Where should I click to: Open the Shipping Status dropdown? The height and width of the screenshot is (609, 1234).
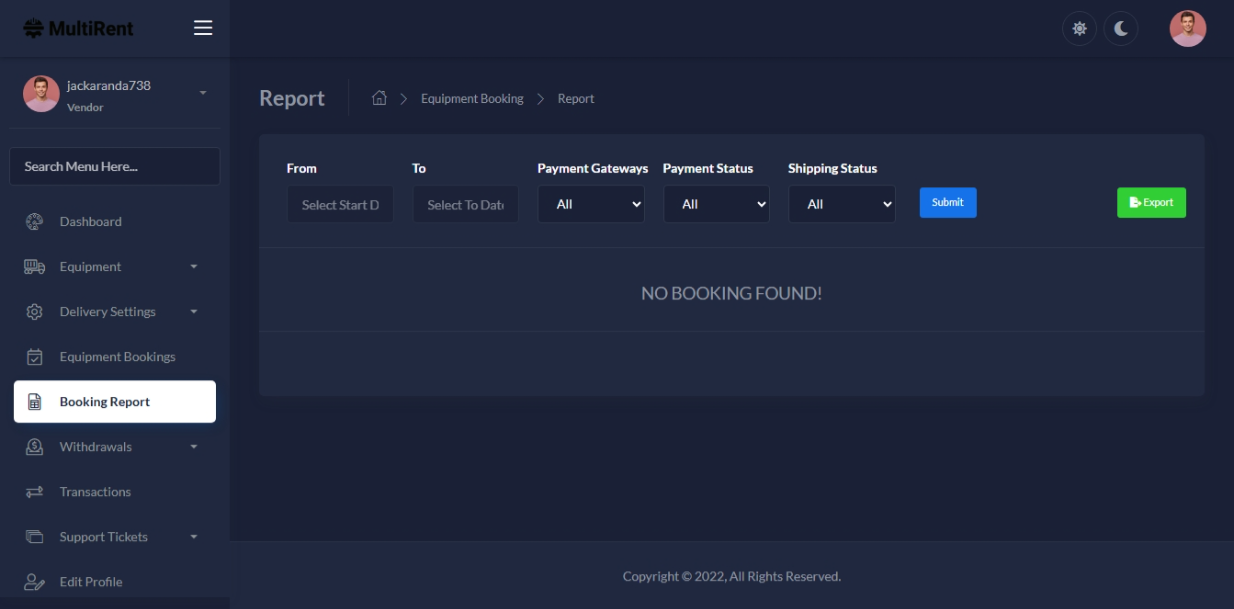tap(841, 204)
